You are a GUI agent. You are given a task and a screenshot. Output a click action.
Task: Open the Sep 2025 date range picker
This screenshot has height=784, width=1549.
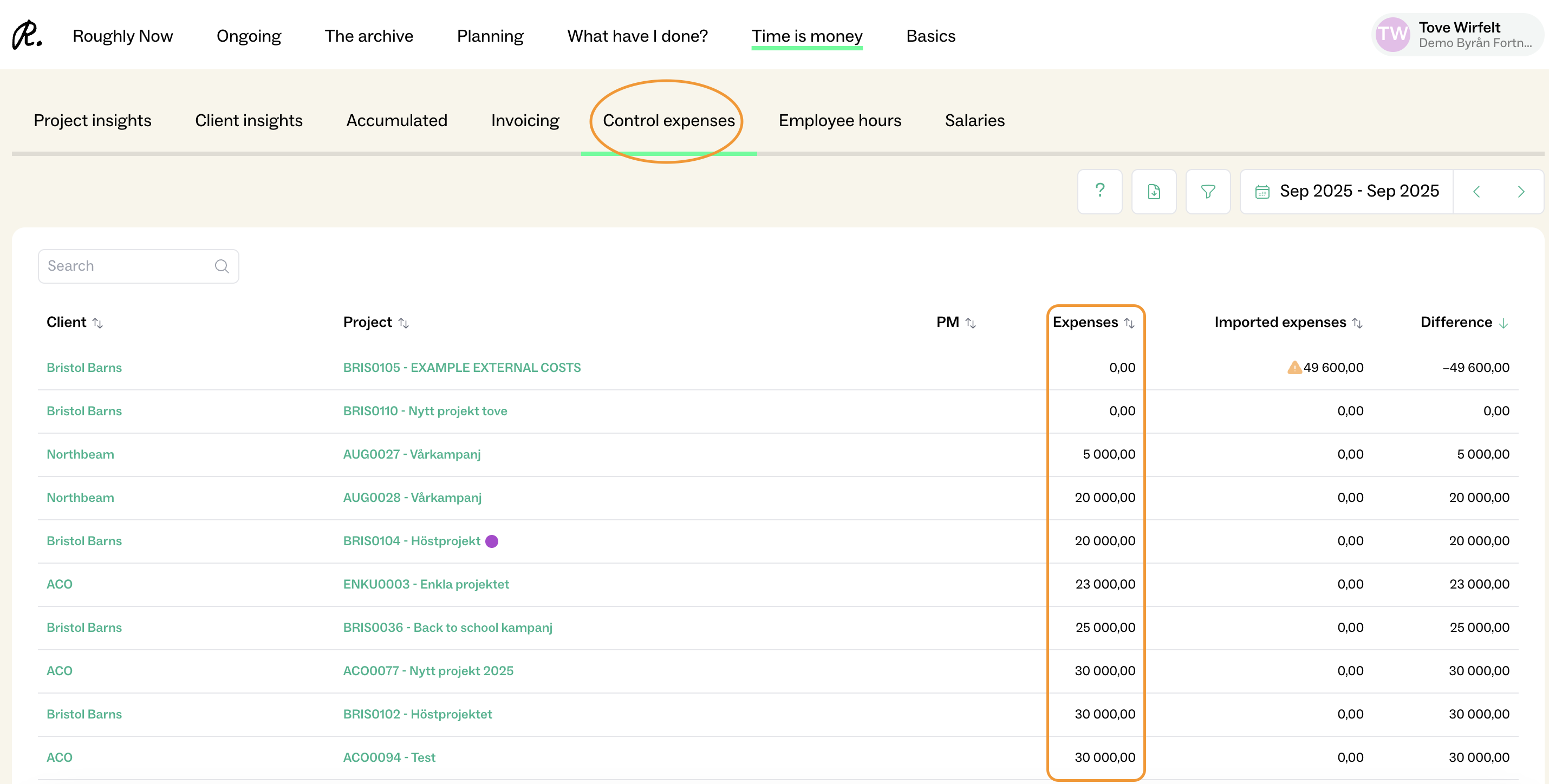click(x=1358, y=191)
